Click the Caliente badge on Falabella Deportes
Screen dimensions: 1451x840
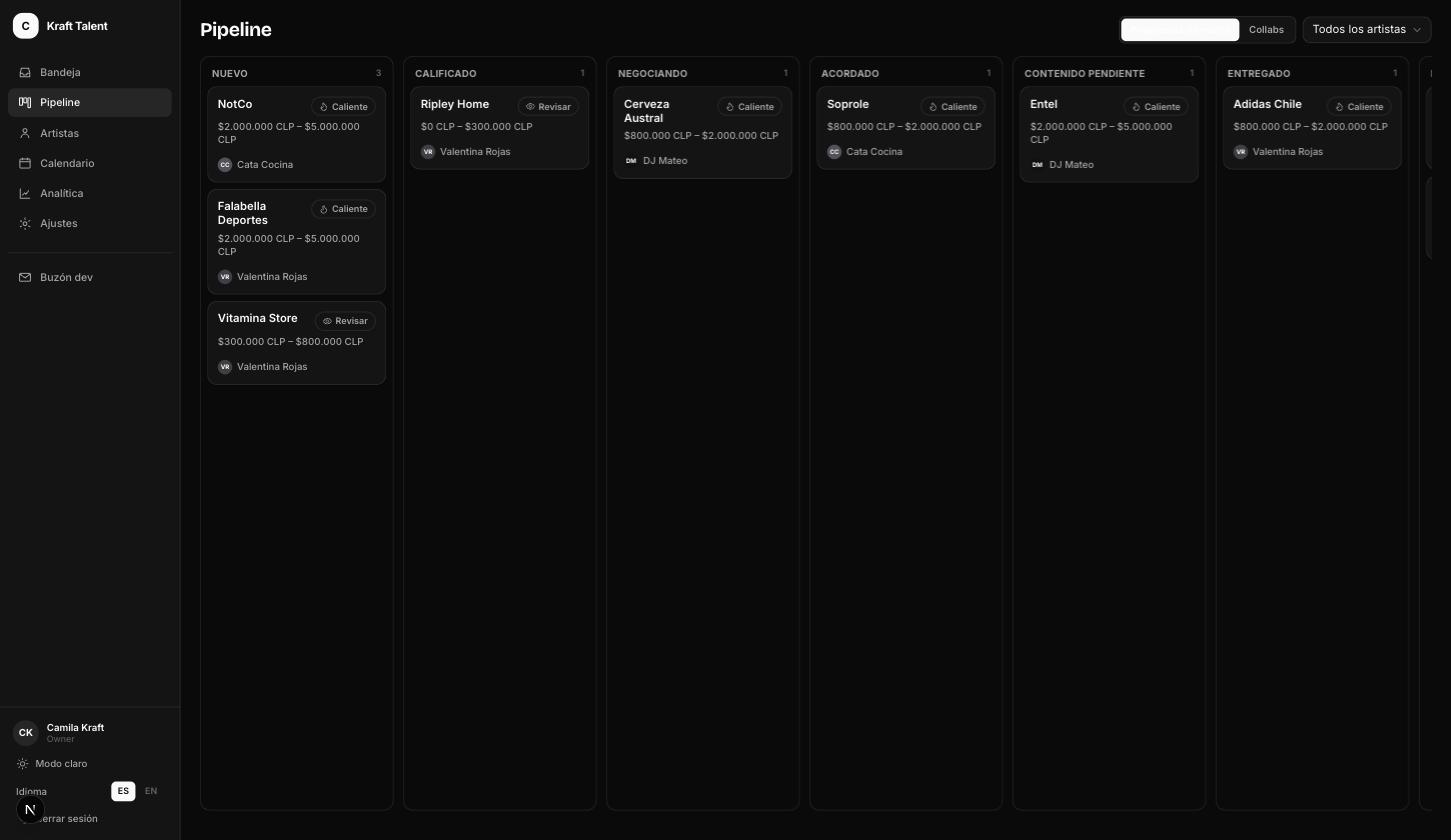tap(343, 209)
